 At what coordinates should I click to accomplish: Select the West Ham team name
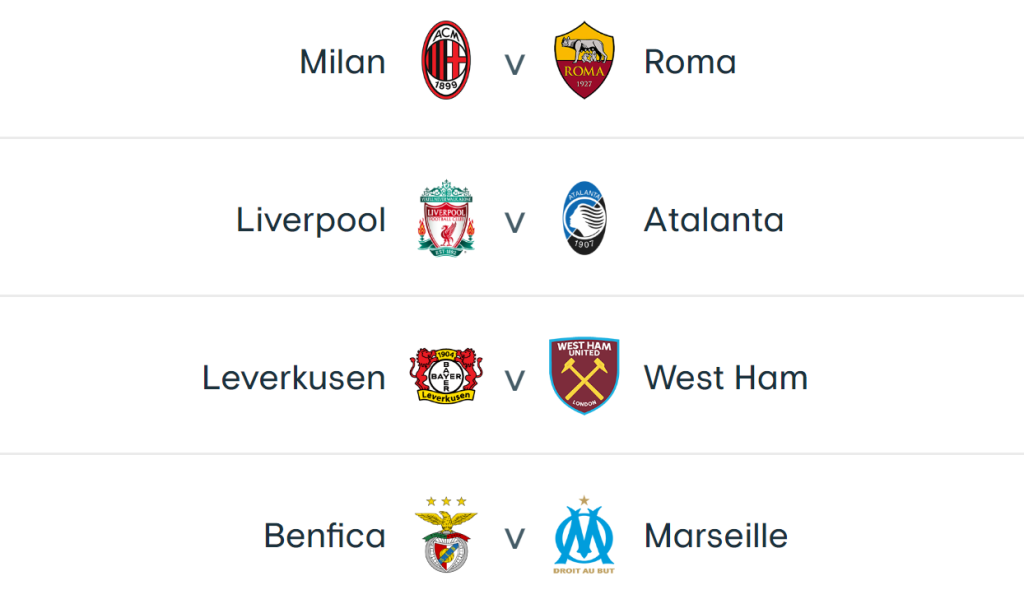click(725, 378)
